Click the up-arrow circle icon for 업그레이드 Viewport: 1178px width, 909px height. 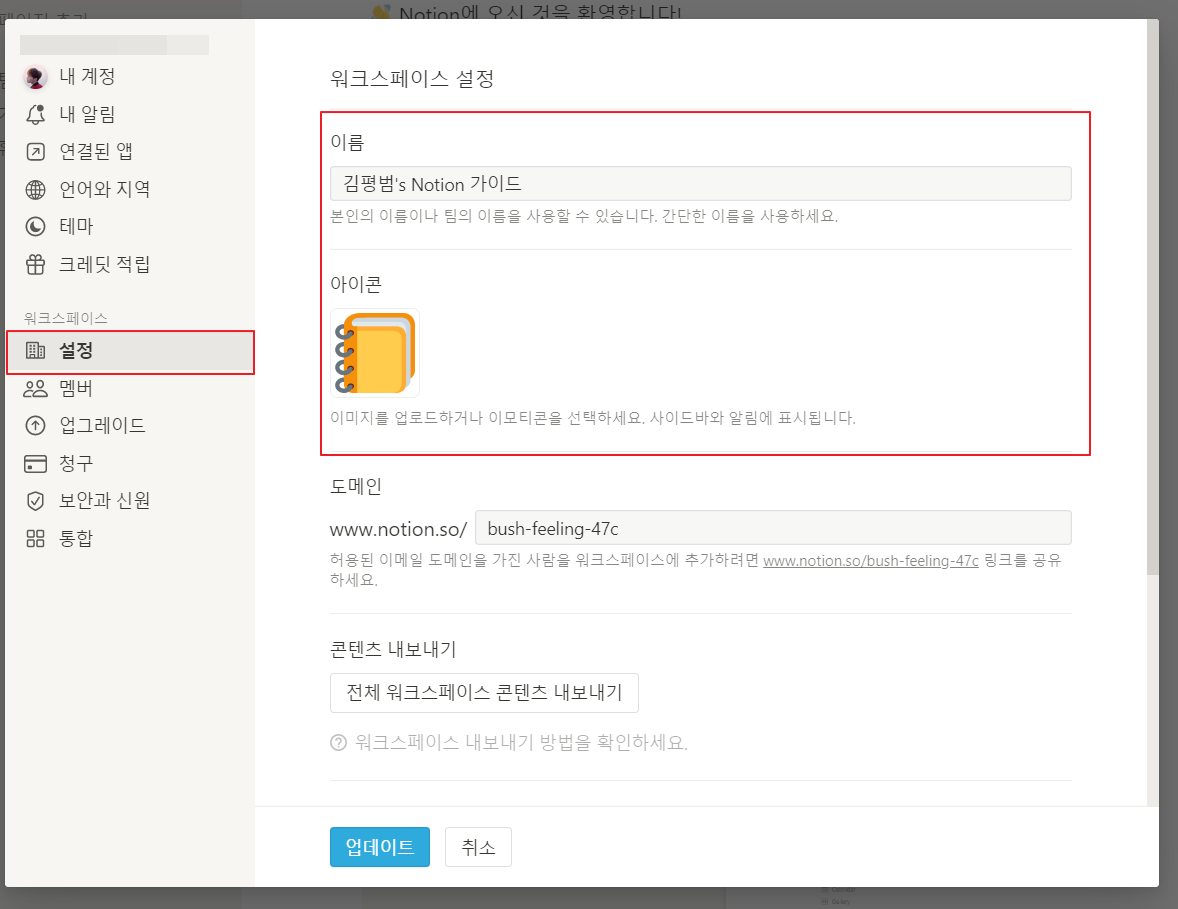click(35, 425)
